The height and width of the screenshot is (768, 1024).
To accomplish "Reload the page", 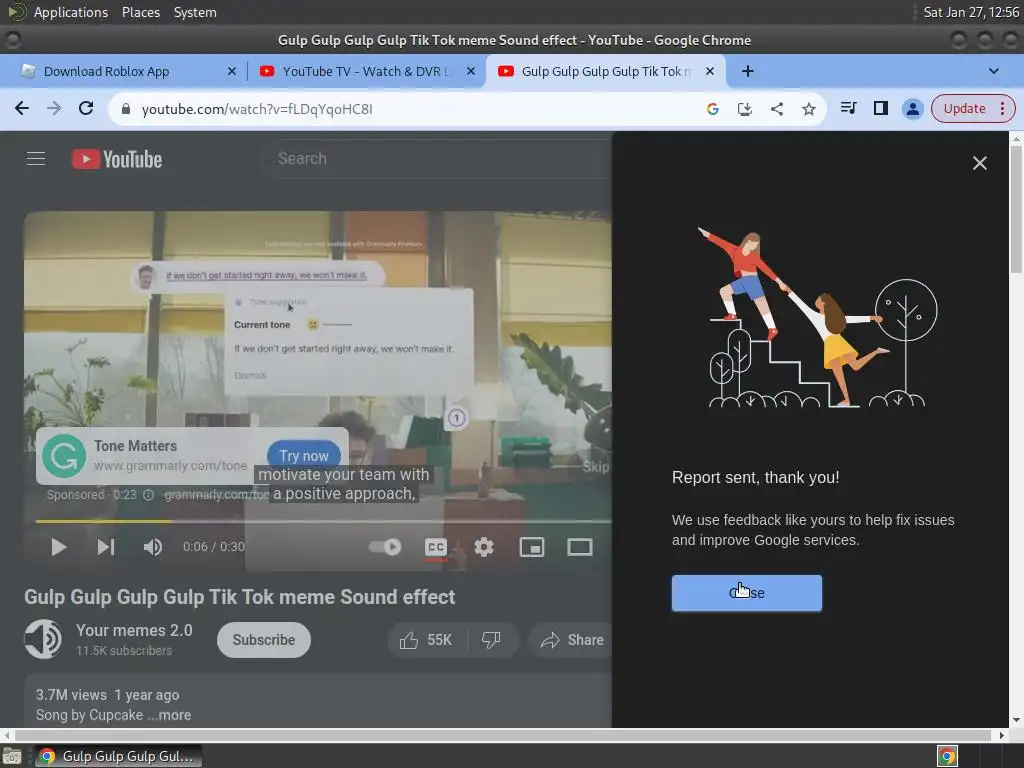I will (x=86, y=108).
